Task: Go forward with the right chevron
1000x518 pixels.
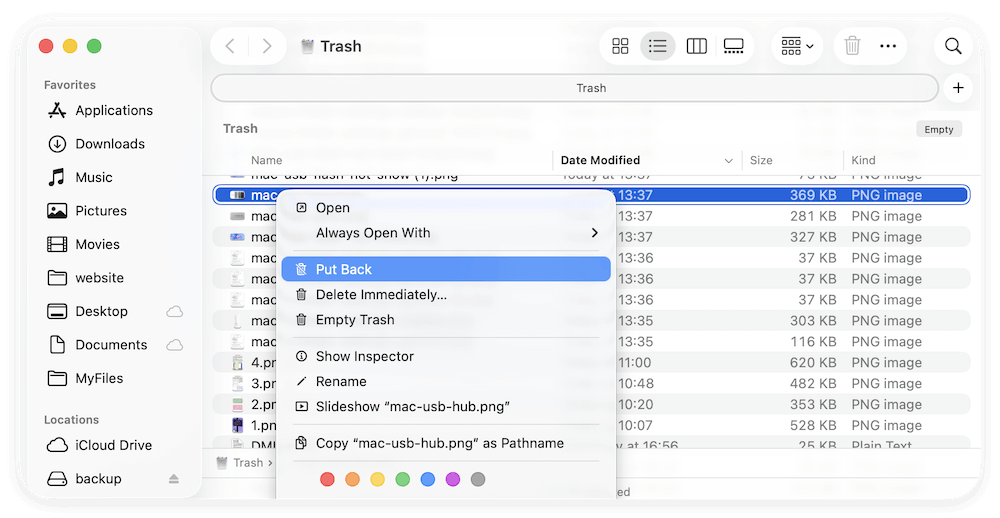Action: pos(267,46)
